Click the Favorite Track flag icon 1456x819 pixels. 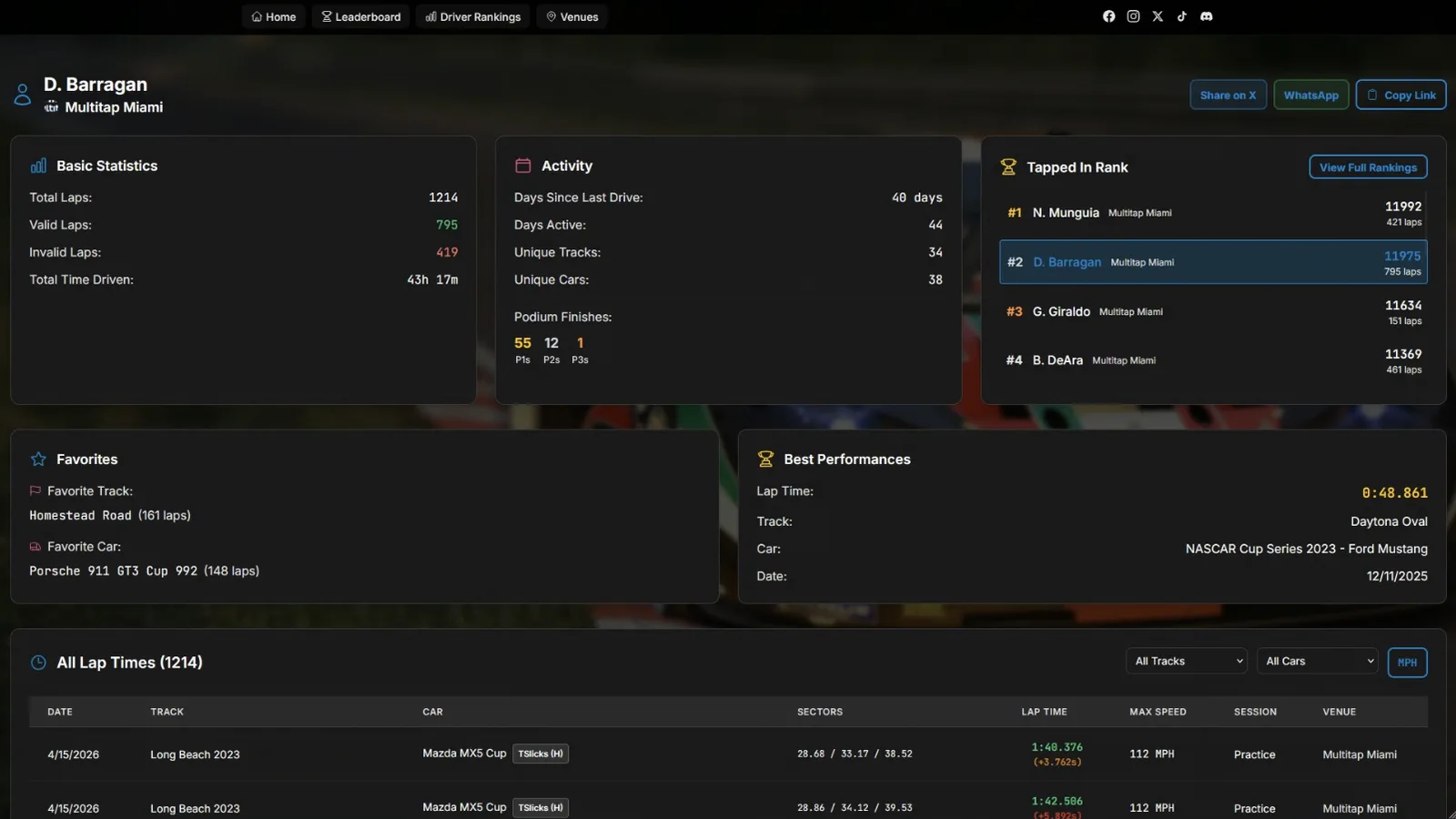pos(35,491)
